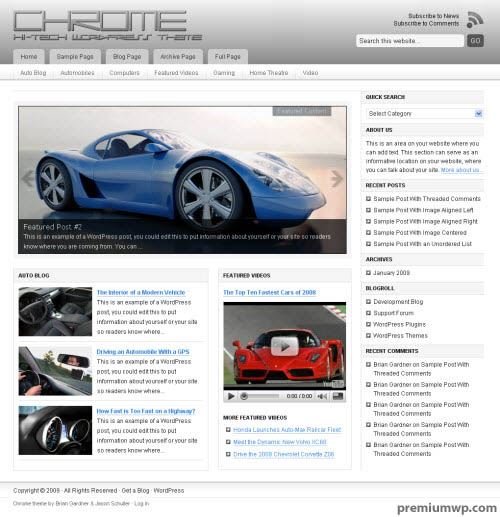
Task: Open the Automobiles category menu
Action: pyautogui.click(x=77, y=73)
